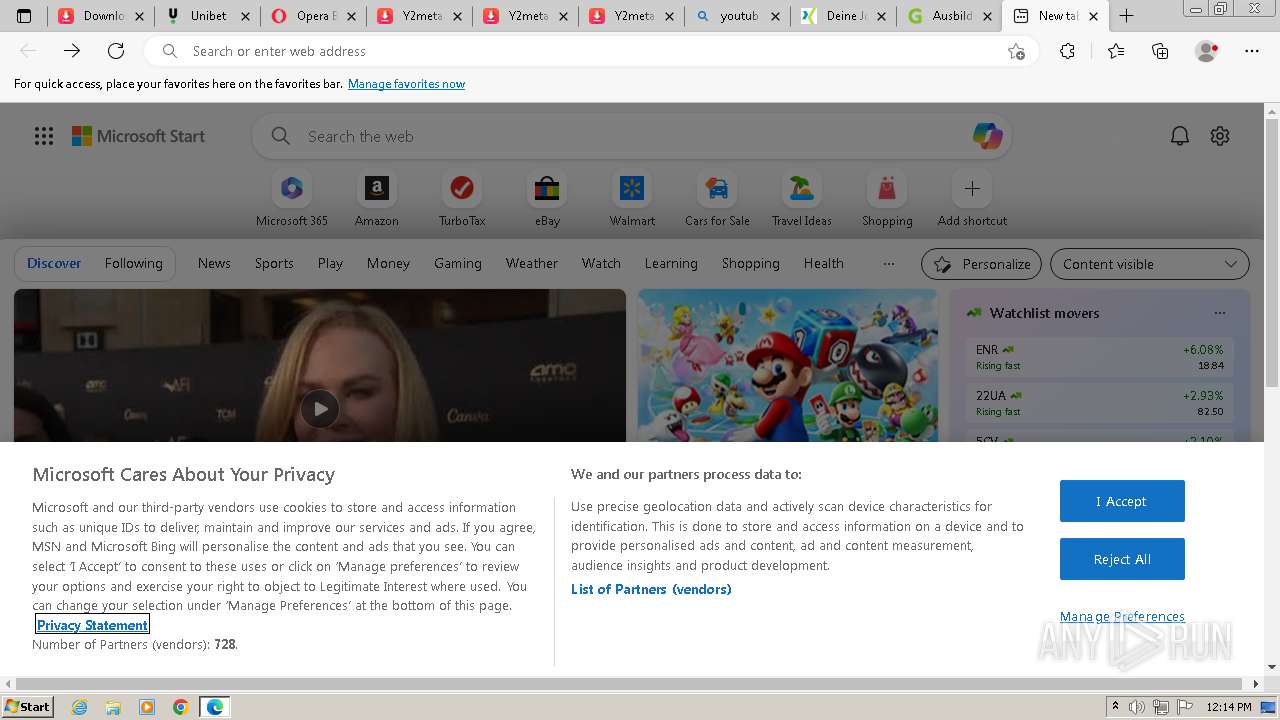Screen dimensions: 1280x720
Task: Open Edge Settings and more menu
Action: coord(1252,51)
